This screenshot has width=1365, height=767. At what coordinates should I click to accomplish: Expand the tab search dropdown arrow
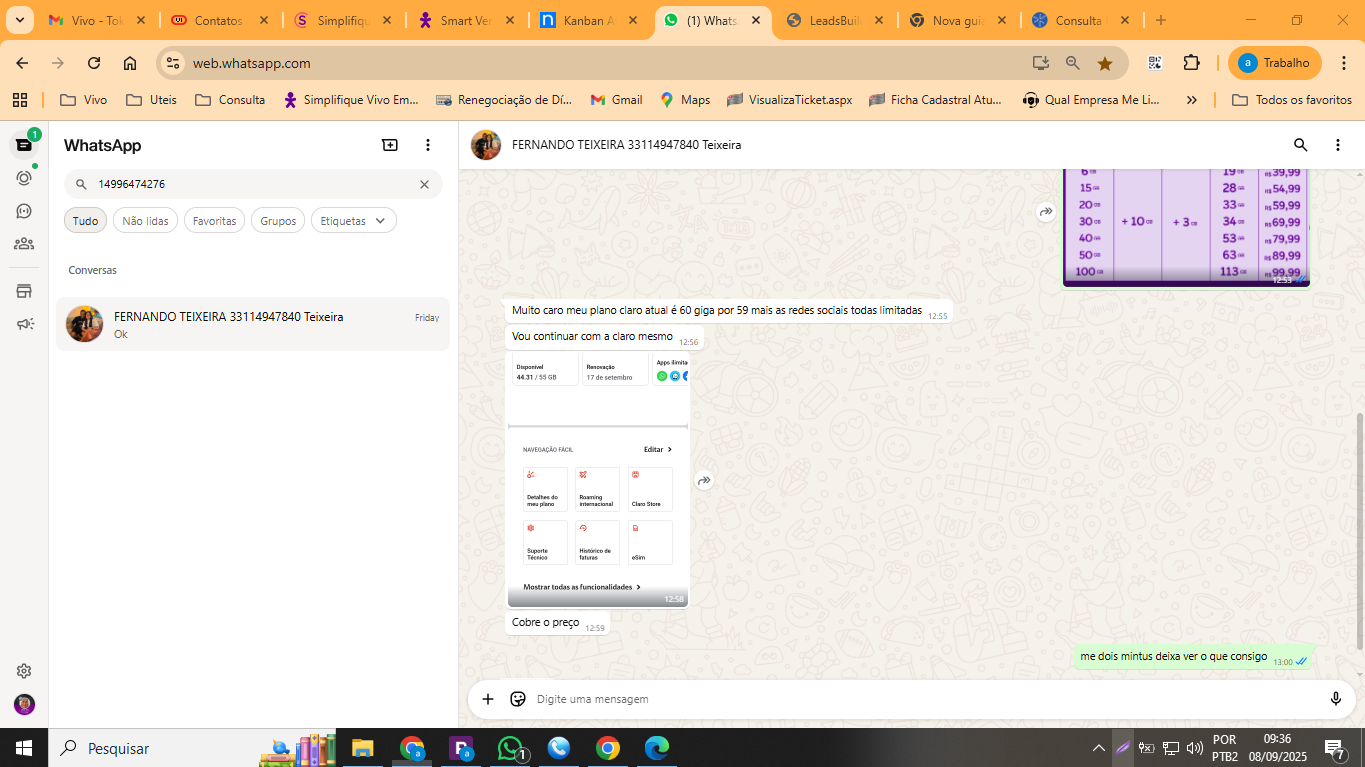pyautogui.click(x=19, y=20)
